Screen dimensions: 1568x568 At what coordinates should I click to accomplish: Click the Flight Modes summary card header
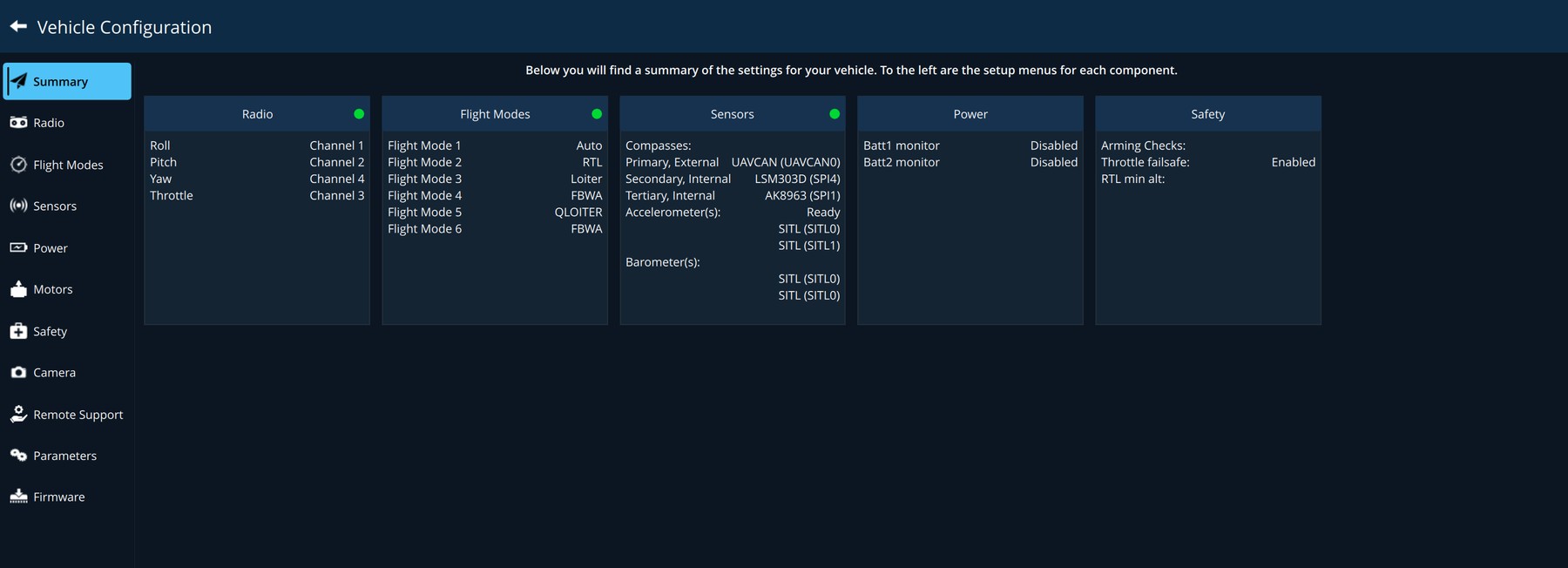495,114
